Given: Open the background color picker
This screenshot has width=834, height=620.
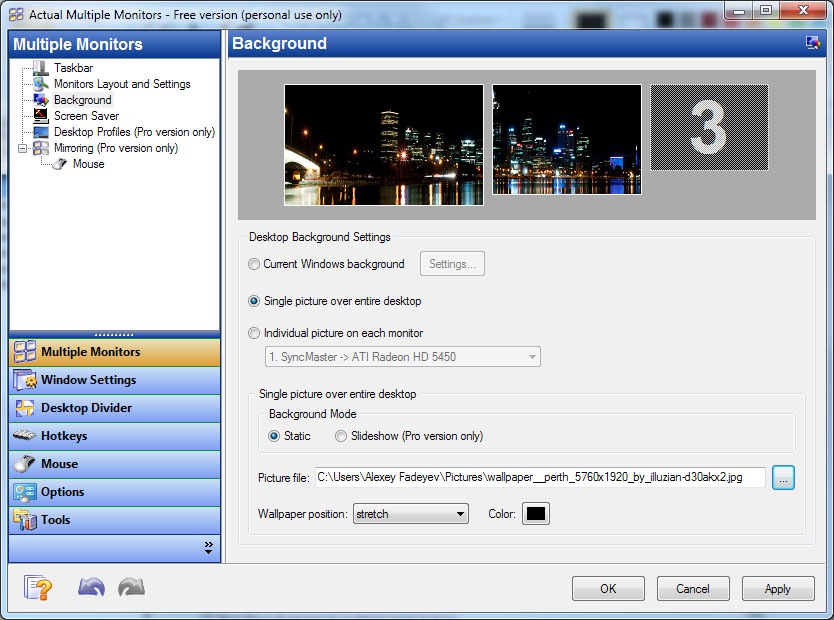Looking at the screenshot, I should [x=535, y=513].
